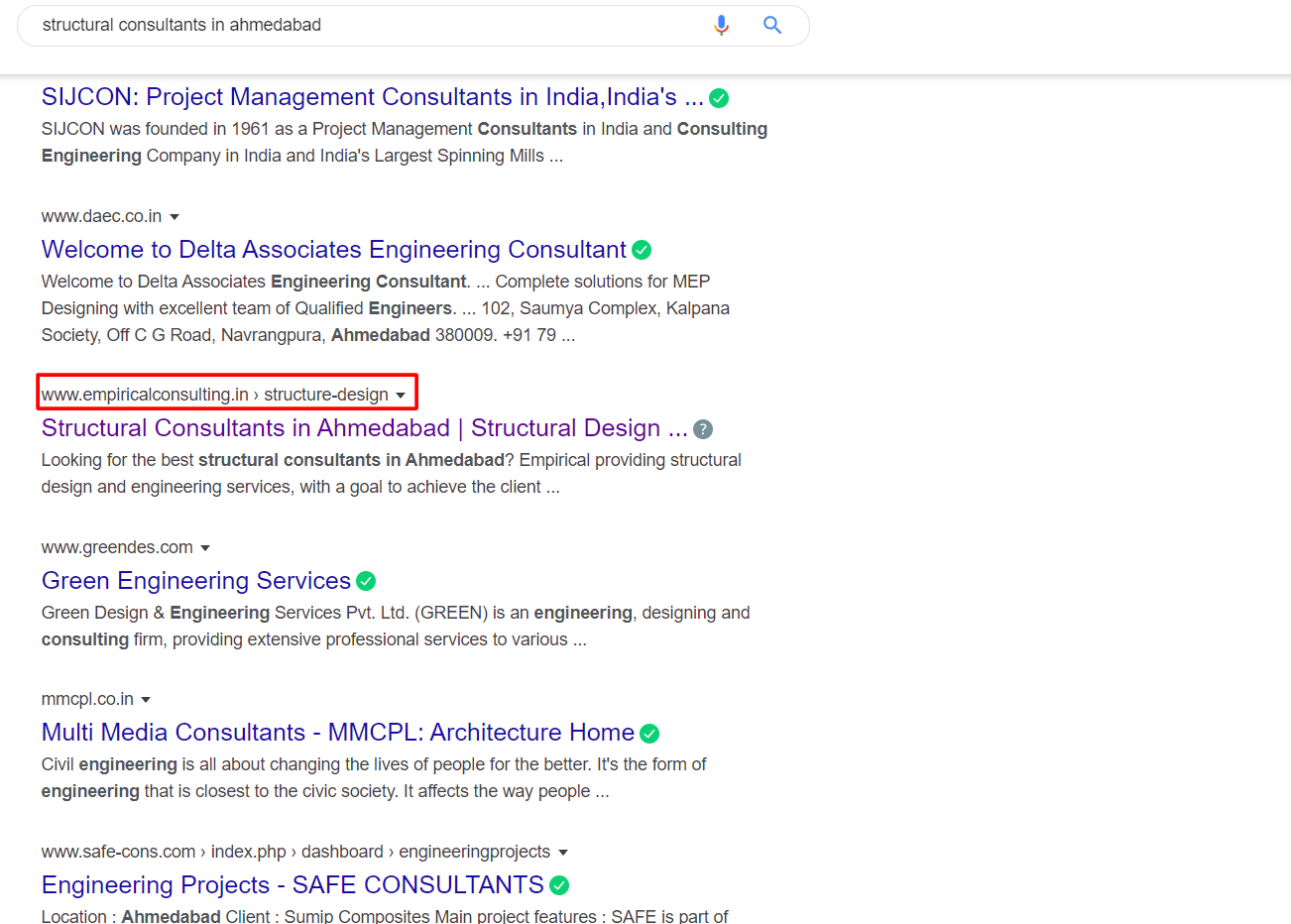
Task: Open the SIJCON Project Management Consultants link
Action: [x=373, y=97]
